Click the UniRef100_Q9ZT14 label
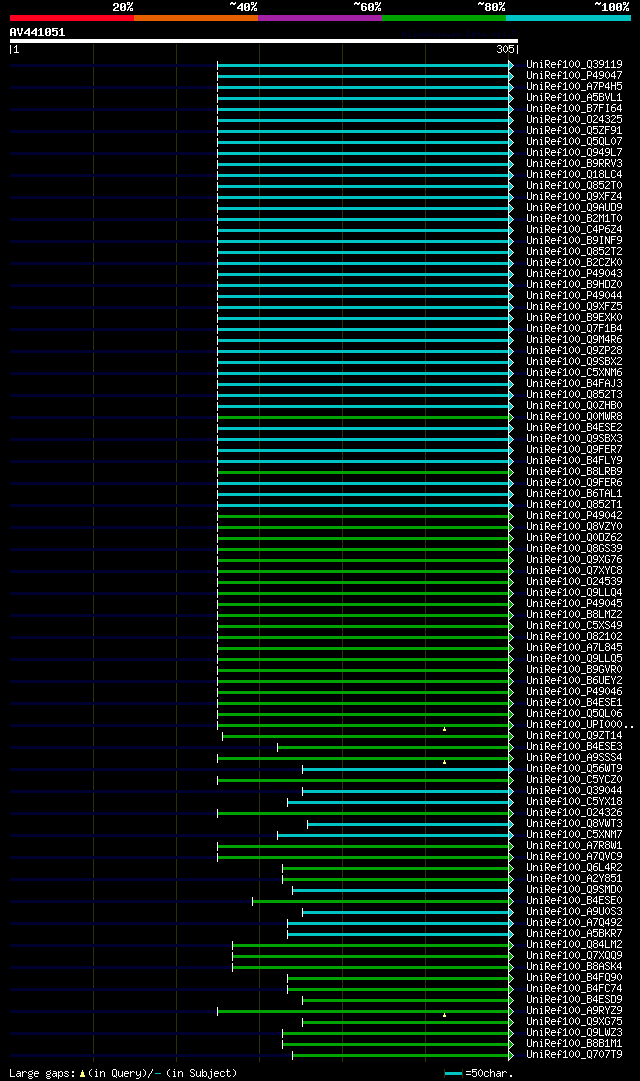 [574, 736]
